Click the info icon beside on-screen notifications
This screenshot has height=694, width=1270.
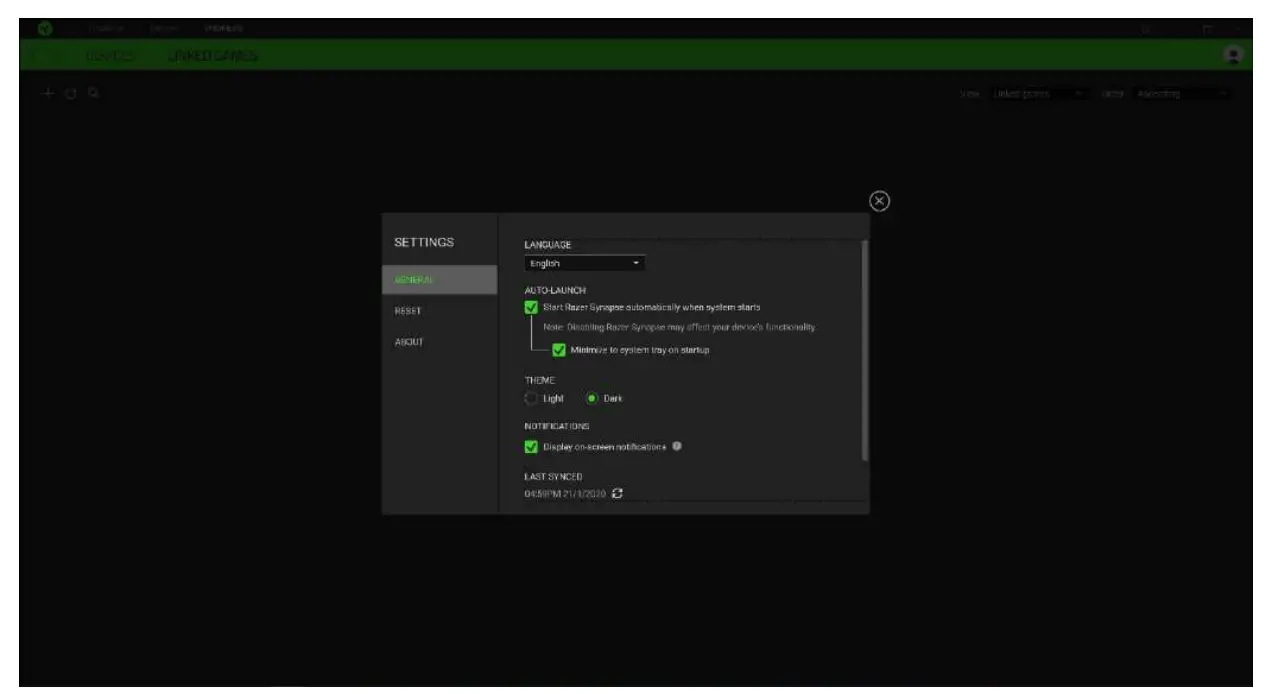(677, 446)
